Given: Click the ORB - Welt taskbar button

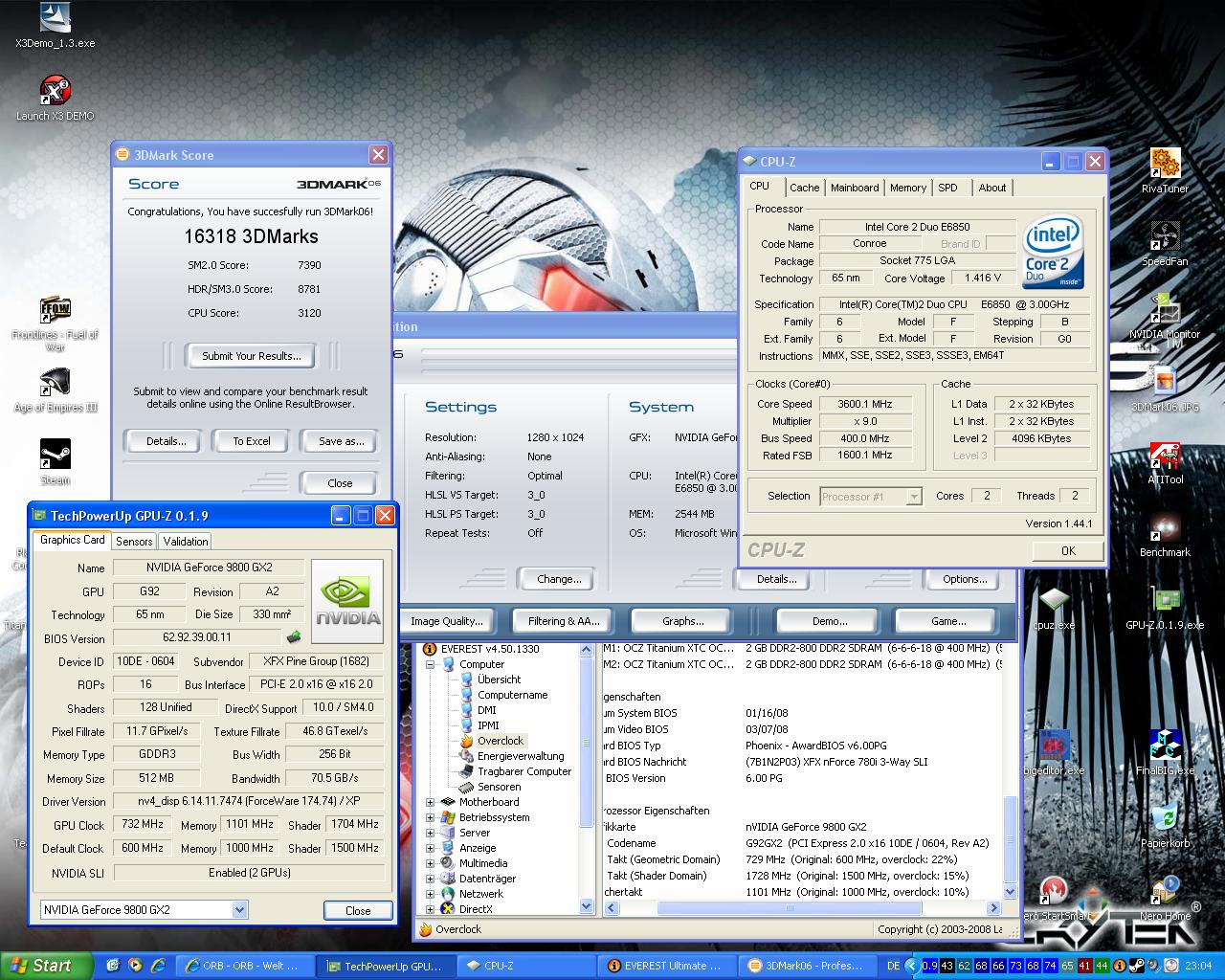Looking at the screenshot, I should pos(244,966).
